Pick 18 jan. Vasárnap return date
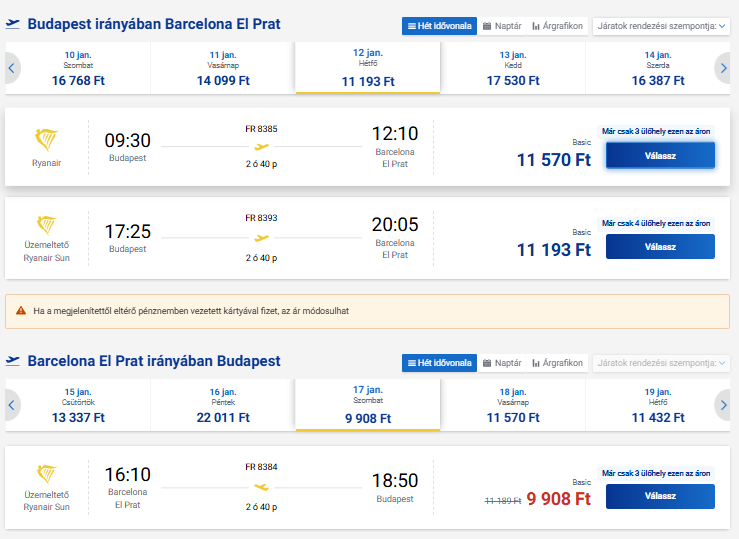This screenshot has width=739, height=539. (512, 405)
